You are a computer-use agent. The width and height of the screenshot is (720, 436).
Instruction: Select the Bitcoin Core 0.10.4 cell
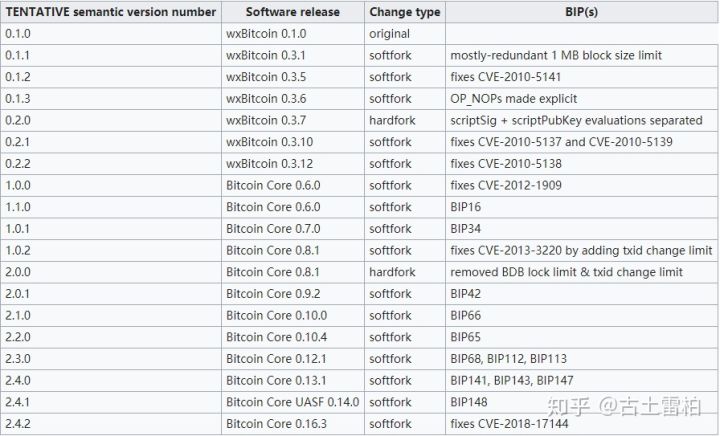click(x=293, y=337)
